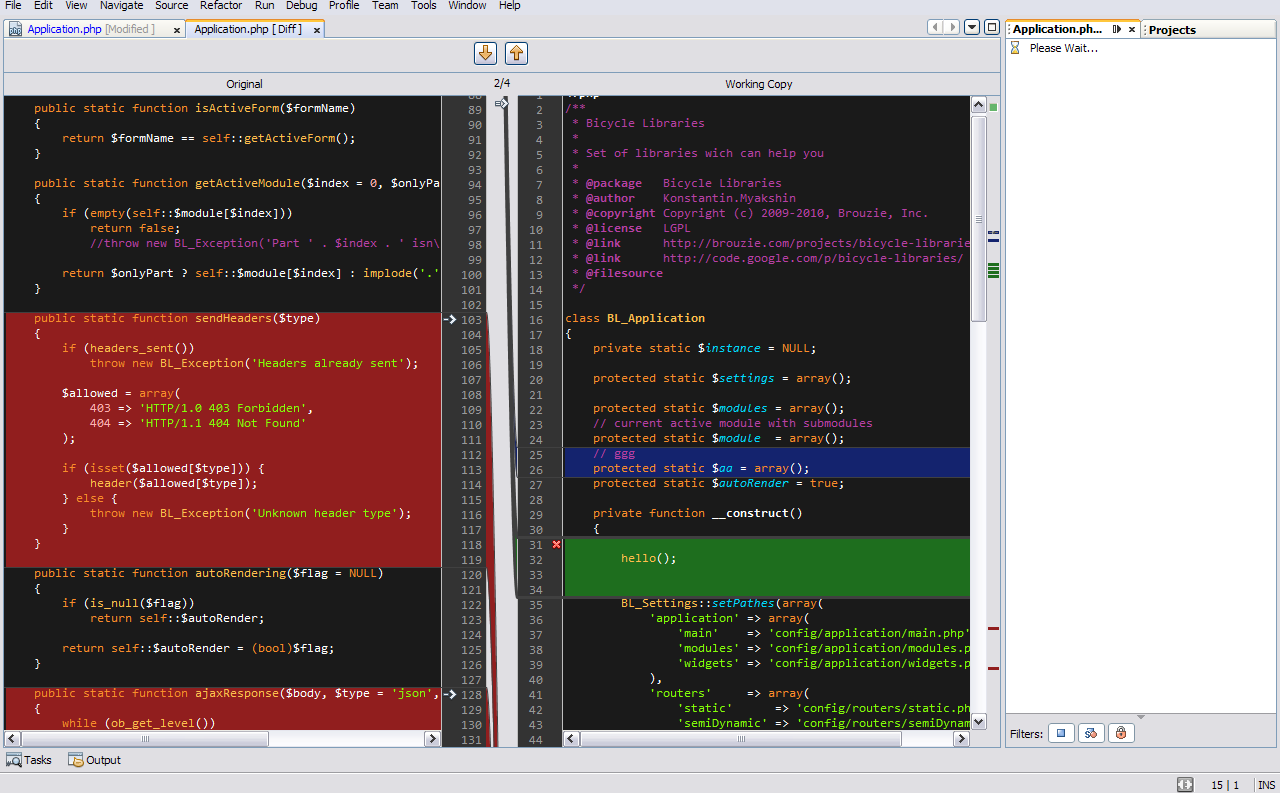Click the status bar editor-mode icon

(x=1185, y=785)
